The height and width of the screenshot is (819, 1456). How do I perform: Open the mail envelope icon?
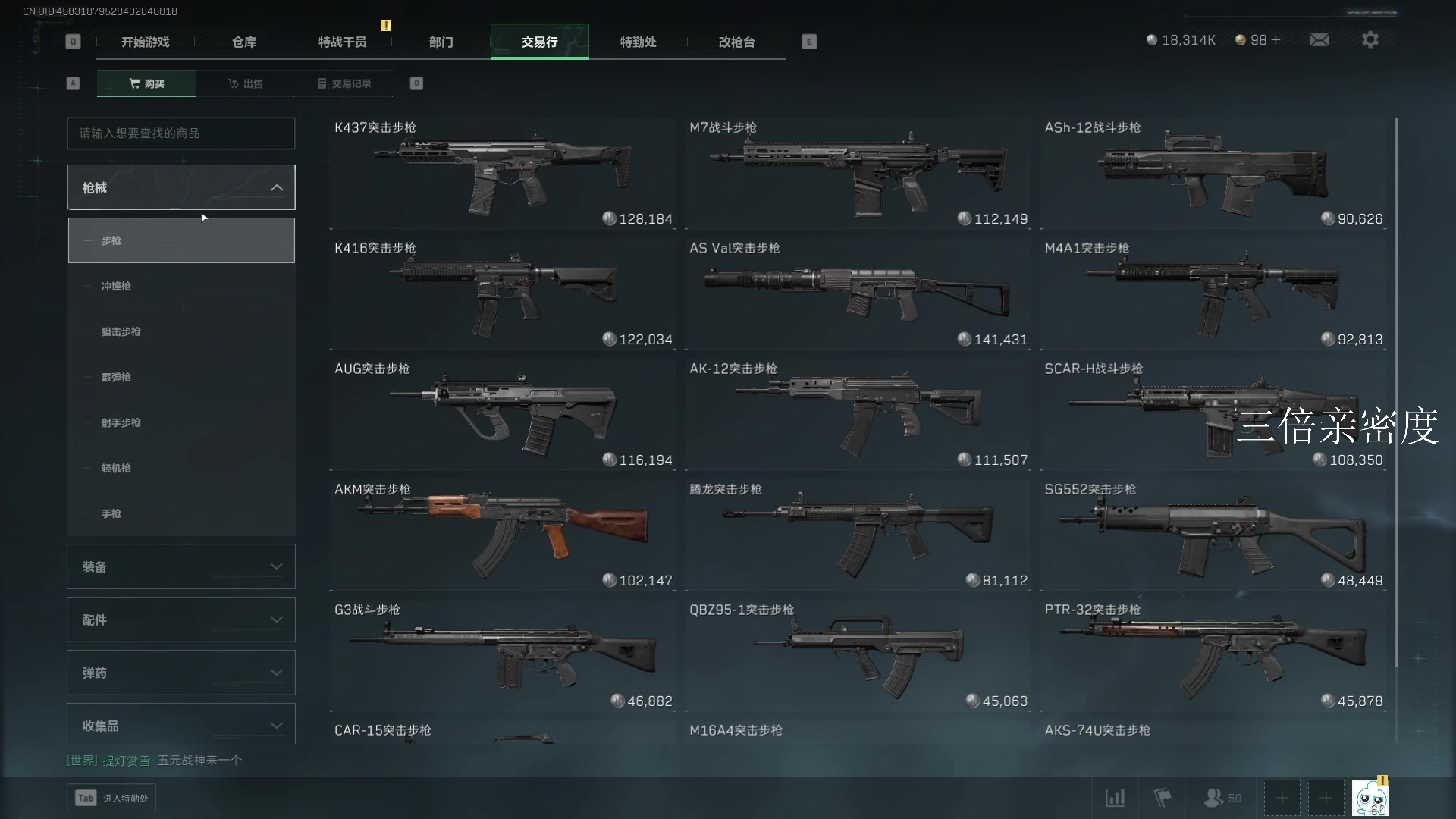click(1319, 39)
